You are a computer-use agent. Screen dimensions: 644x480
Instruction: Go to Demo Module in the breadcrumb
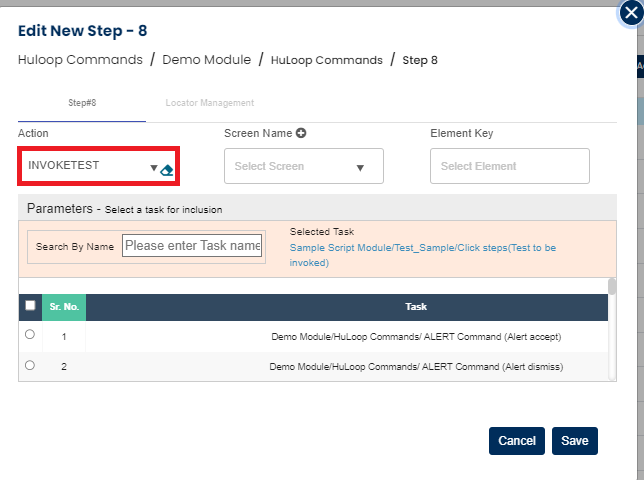pyautogui.click(x=206, y=60)
